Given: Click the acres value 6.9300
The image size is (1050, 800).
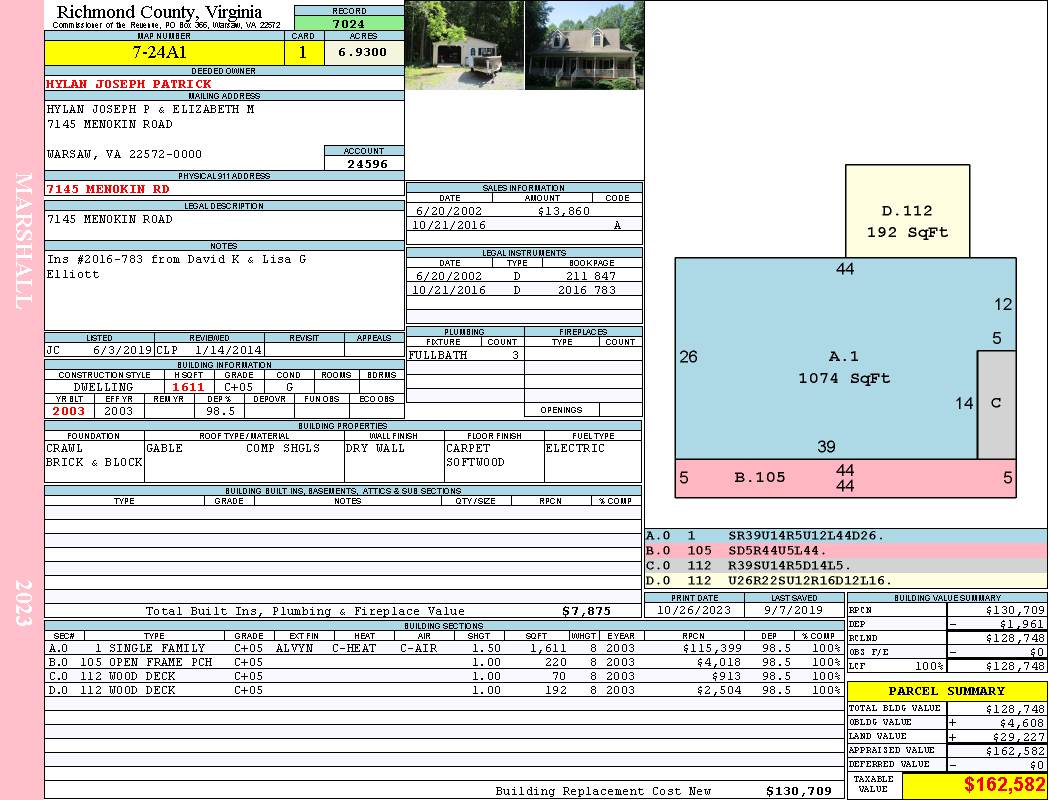Looking at the screenshot, I should pyautogui.click(x=364, y=52).
